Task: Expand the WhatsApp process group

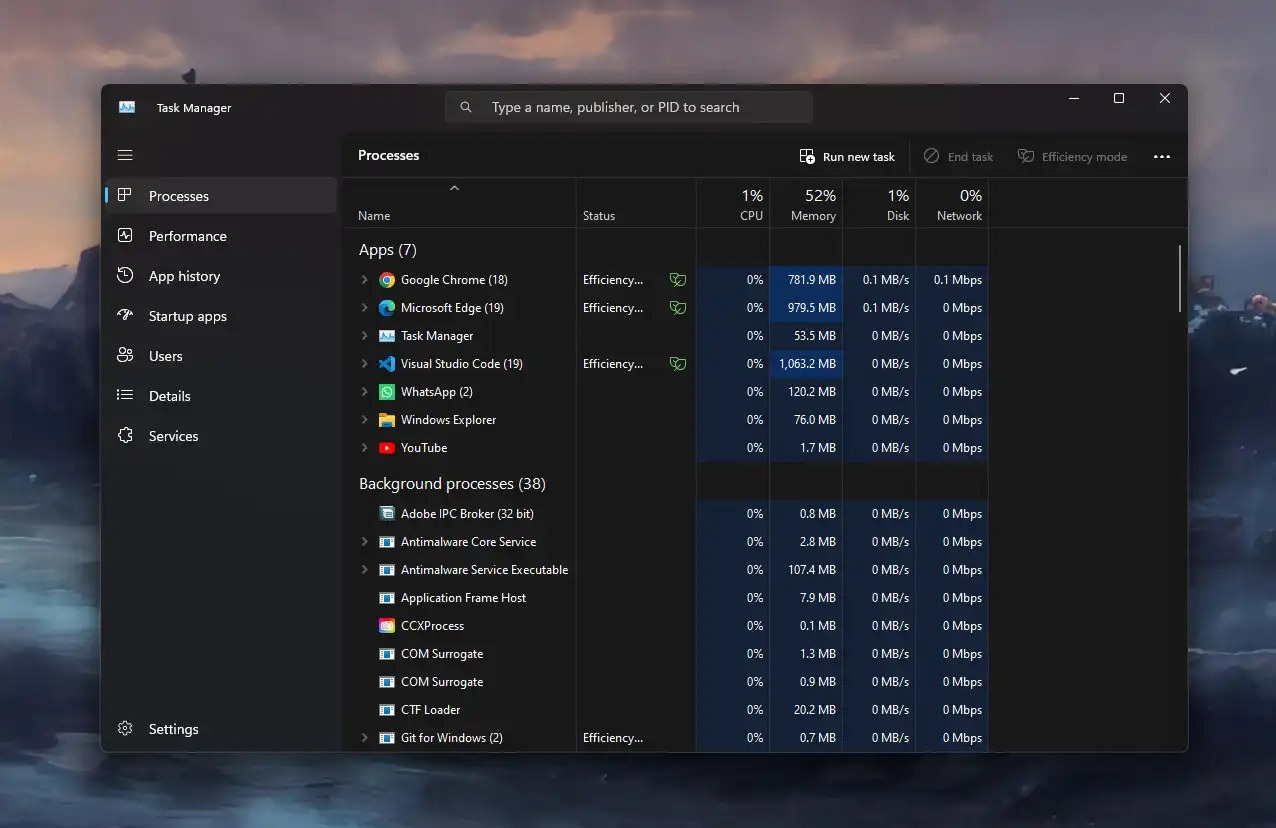Action: pos(365,392)
